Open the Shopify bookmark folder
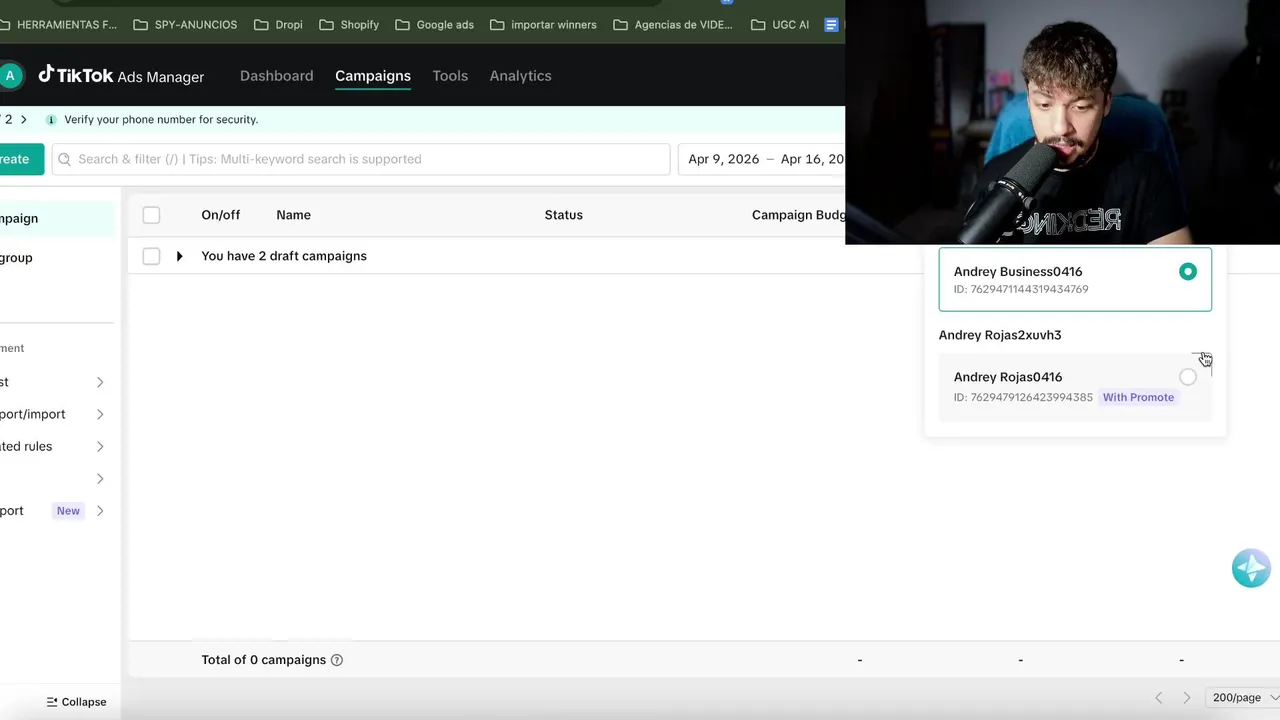 (x=349, y=24)
